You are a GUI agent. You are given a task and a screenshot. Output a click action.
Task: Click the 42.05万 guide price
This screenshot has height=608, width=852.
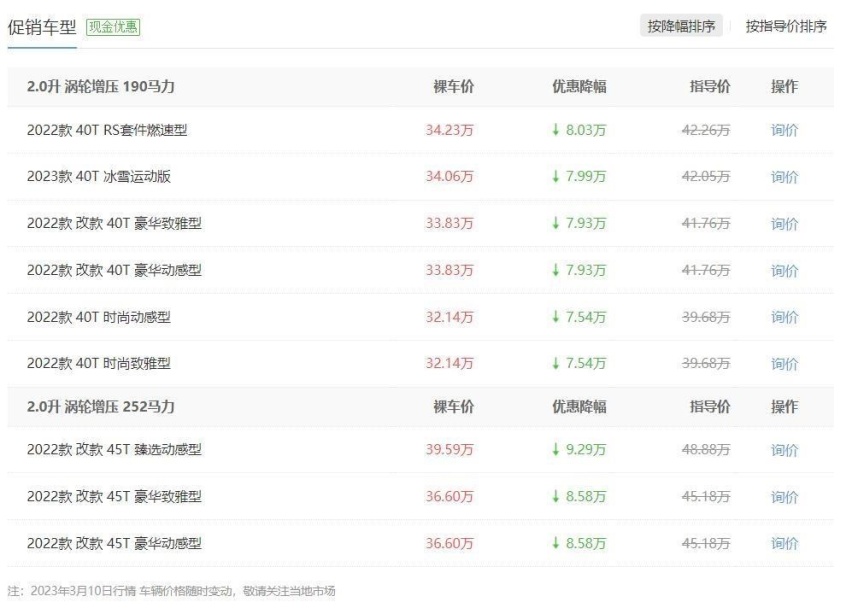(706, 177)
